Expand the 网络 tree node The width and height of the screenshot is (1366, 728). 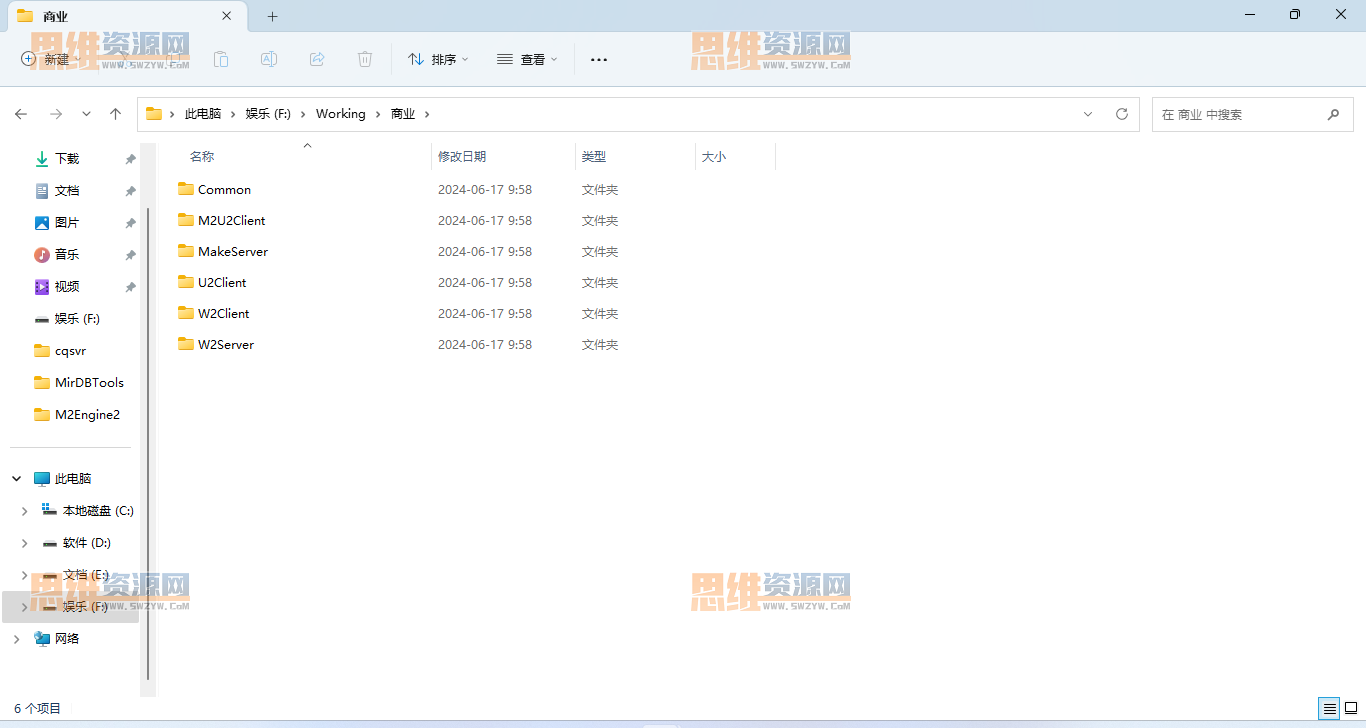[x=17, y=639]
